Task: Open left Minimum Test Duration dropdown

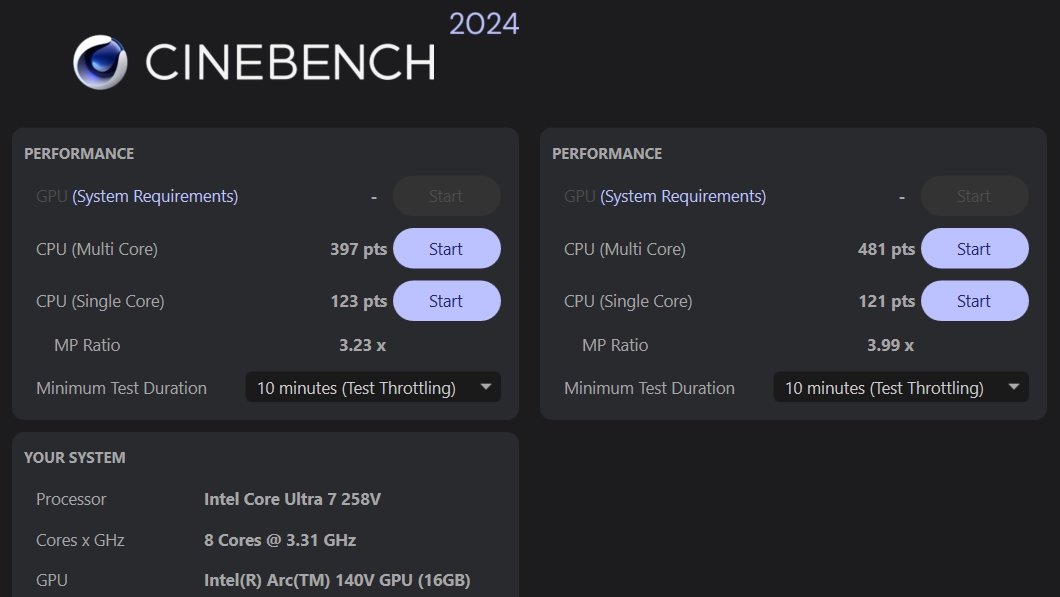Action: 373,387
